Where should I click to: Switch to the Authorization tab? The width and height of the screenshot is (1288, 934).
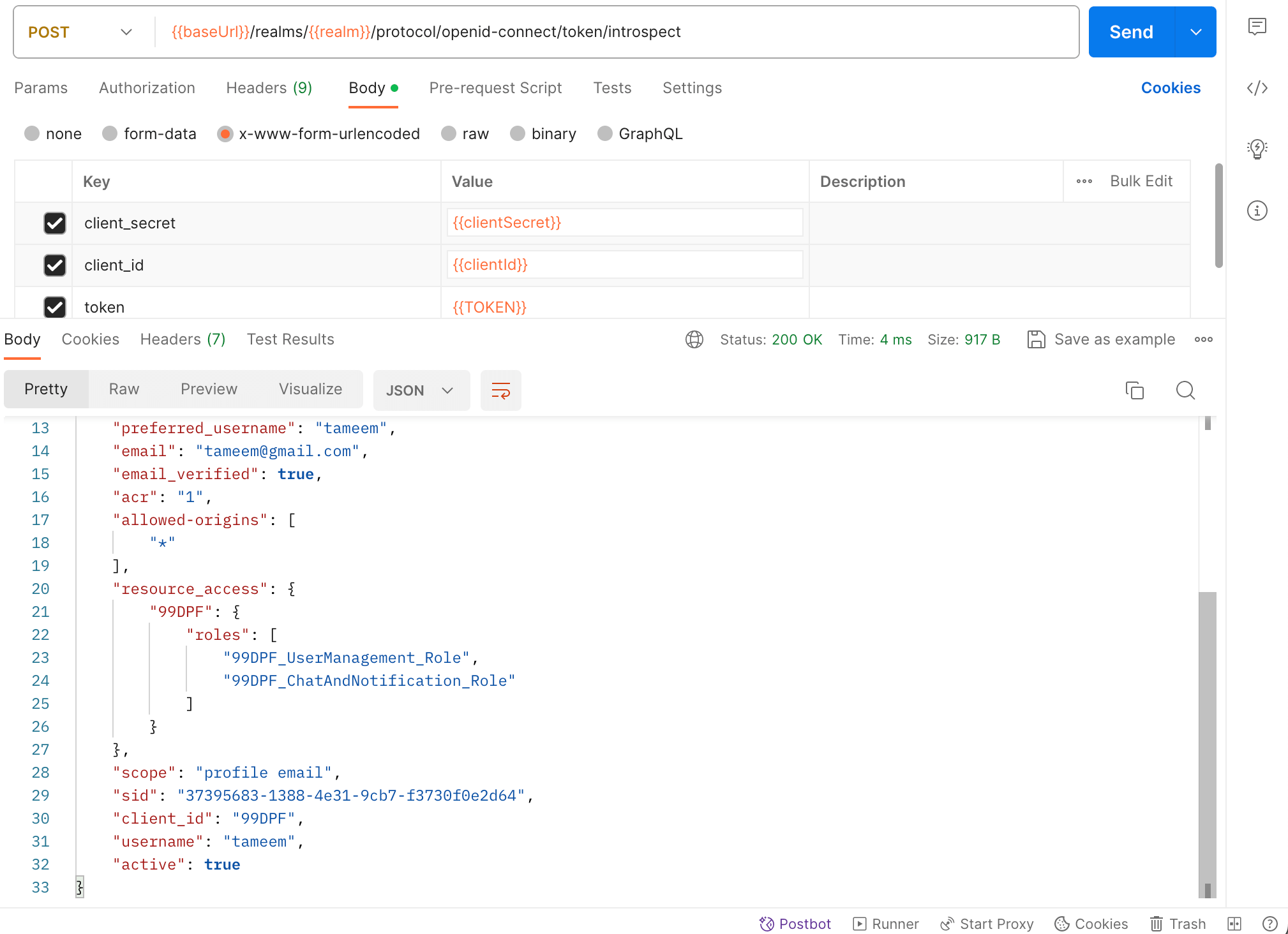click(x=147, y=88)
